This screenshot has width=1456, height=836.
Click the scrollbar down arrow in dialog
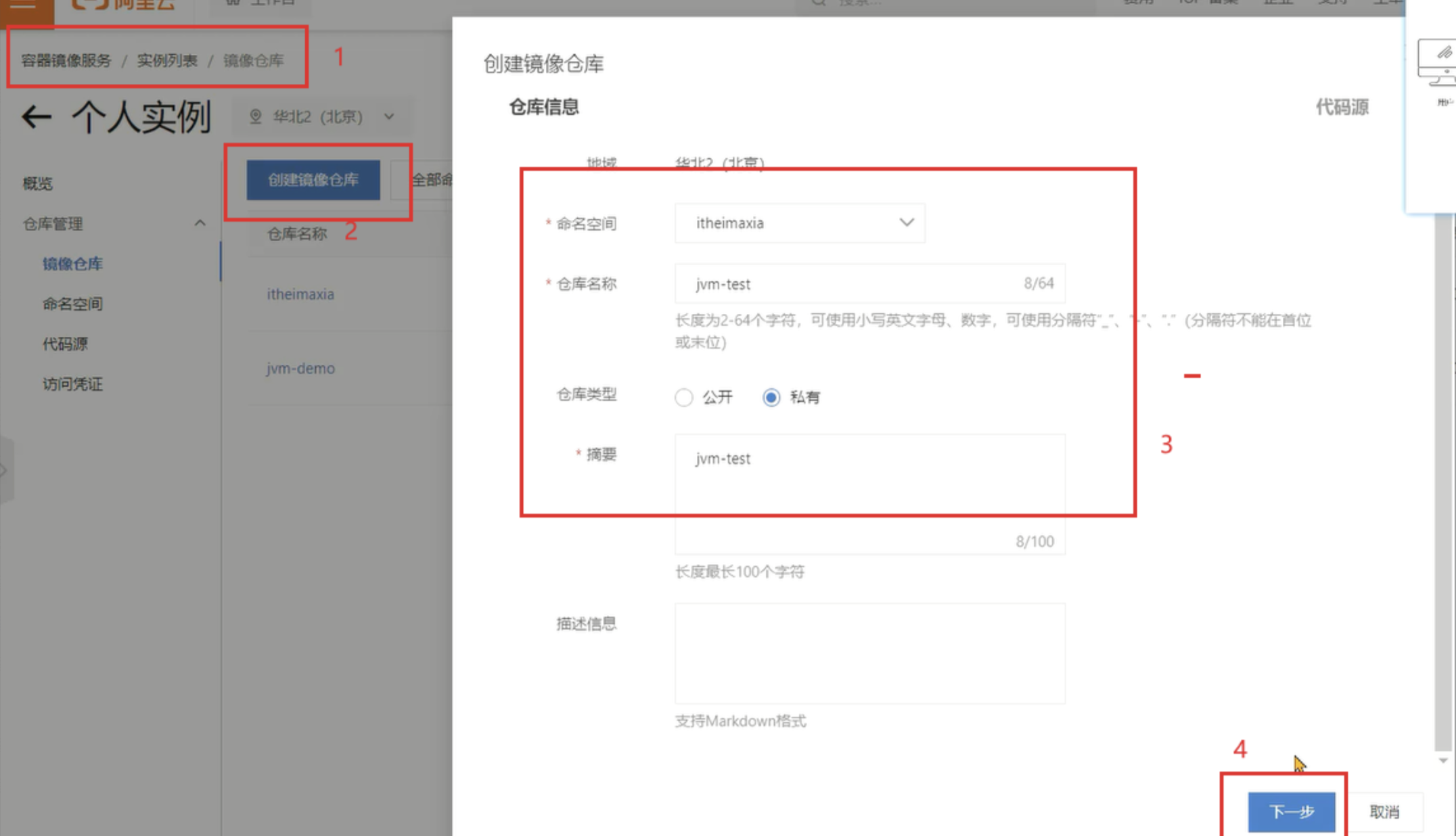point(1442,761)
